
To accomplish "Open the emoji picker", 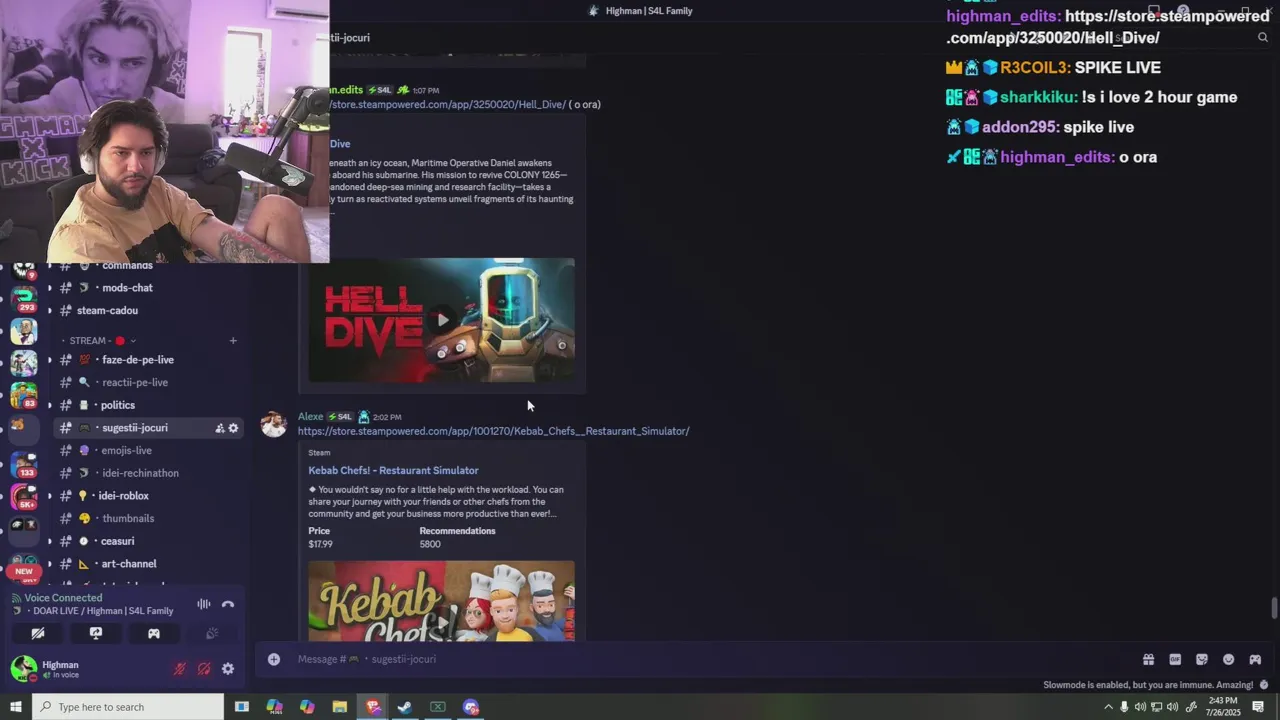I will point(1228,659).
